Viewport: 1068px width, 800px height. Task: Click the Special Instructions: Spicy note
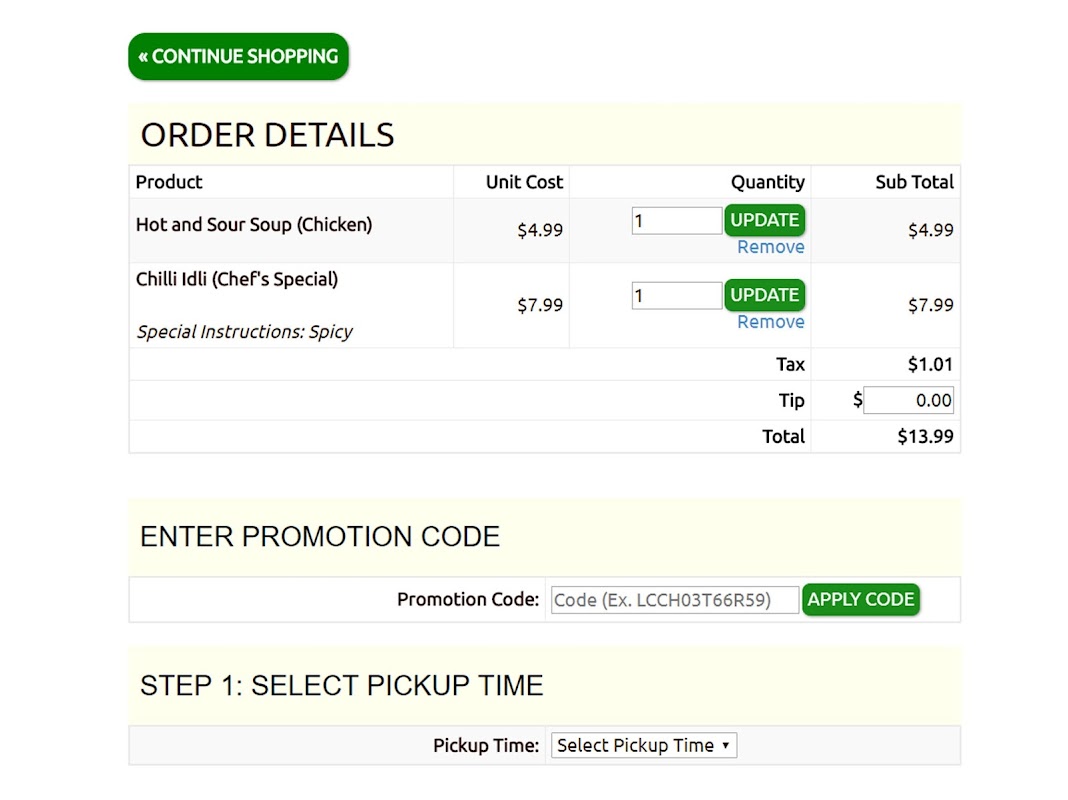click(x=245, y=332)
